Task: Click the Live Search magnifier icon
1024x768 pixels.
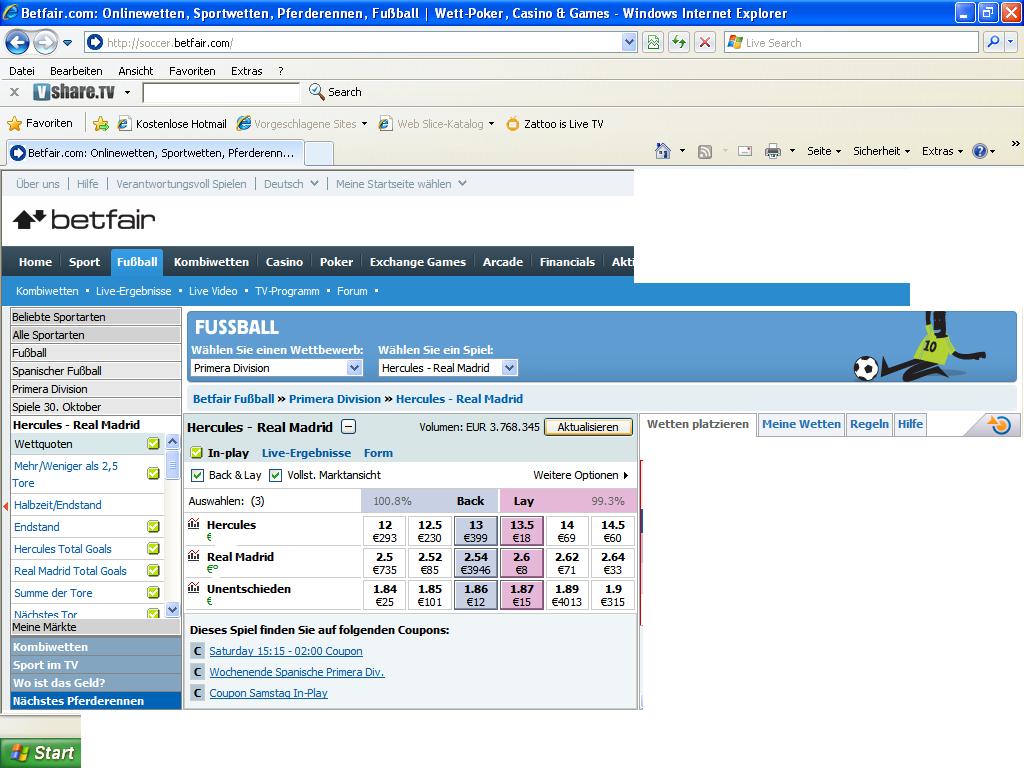Action: click(x=993, y=42)
